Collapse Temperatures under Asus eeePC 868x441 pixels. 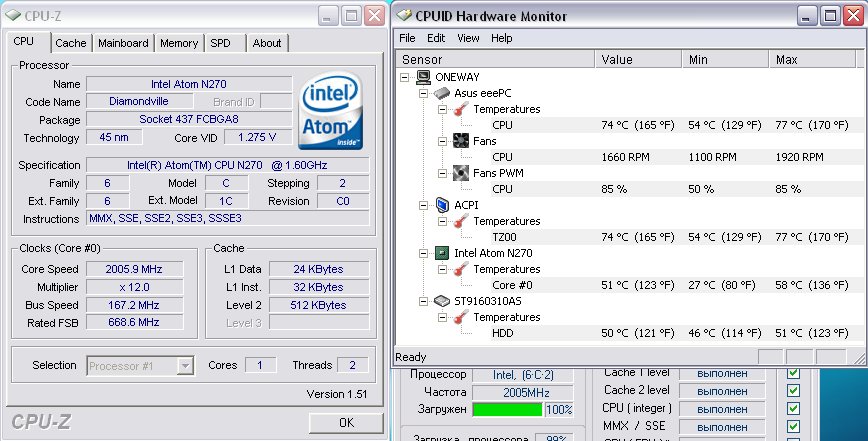click(442, 110)
